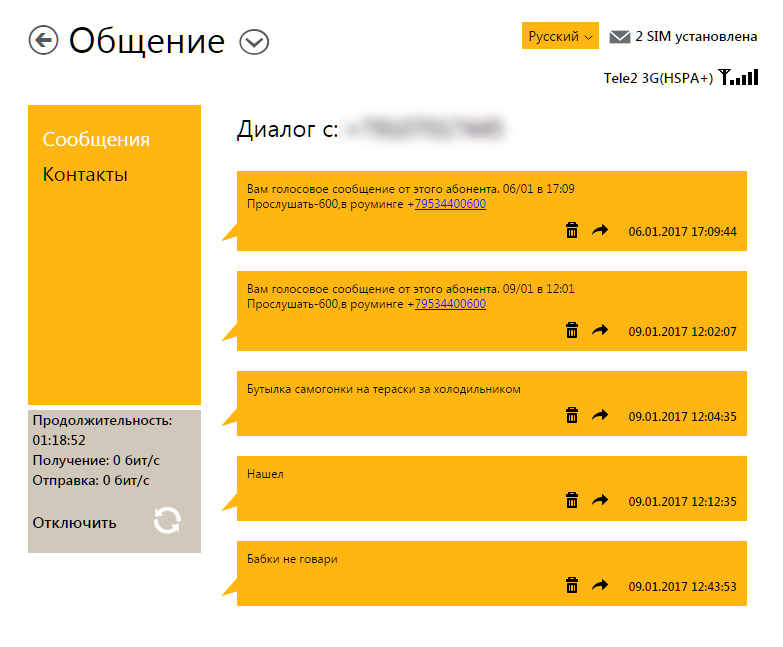
Task: Forward the Нашел message
Action: tap(600, 500)
